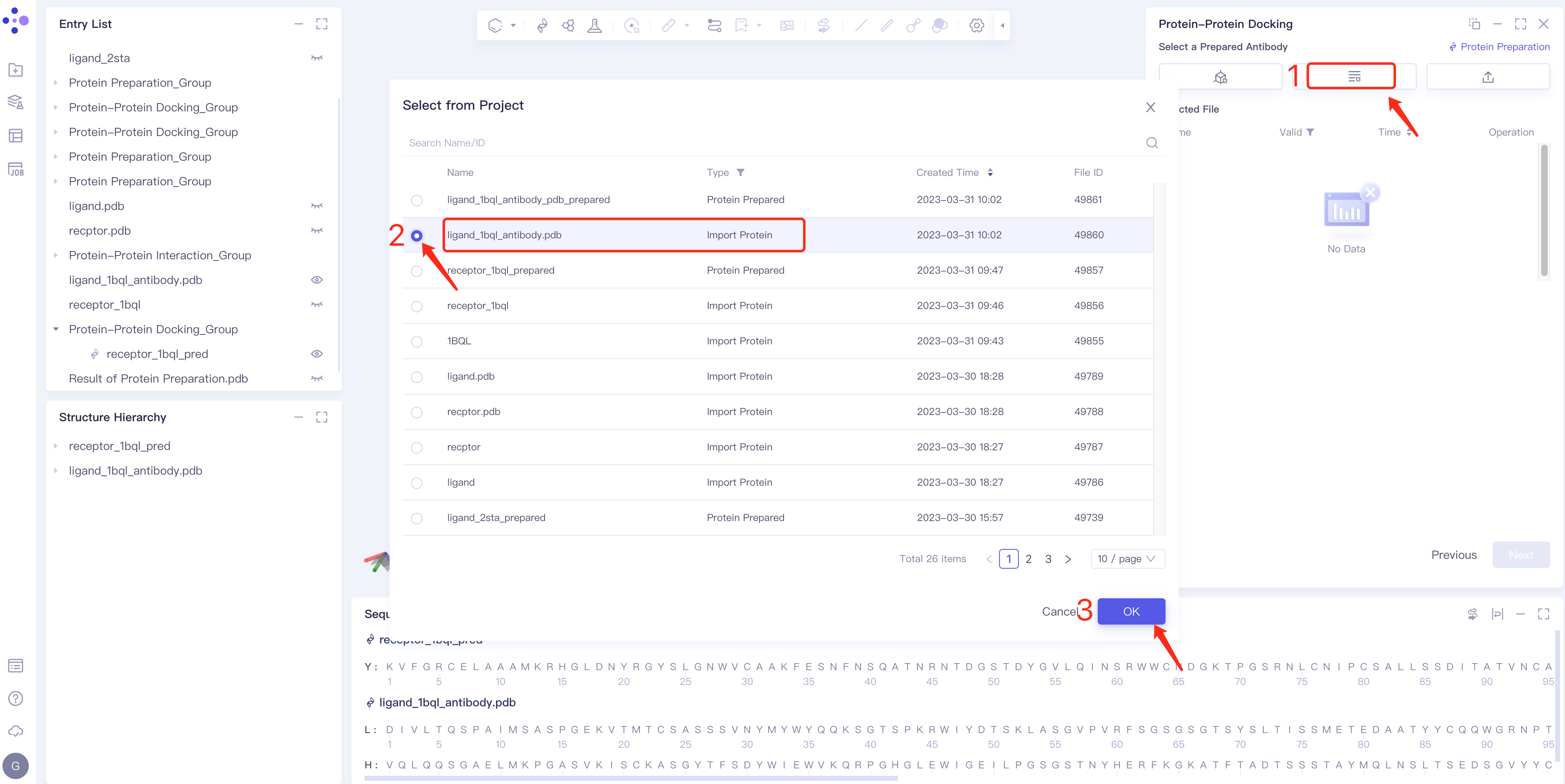Select the ruler measurement tool in toolbar
Image resolution: width=1565 pixels, height=784 pixels.
point(668,25)
